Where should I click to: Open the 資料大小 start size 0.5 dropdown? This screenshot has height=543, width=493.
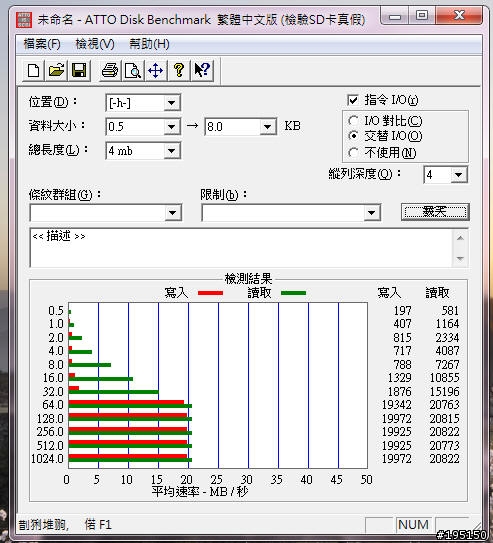[171, 127]
